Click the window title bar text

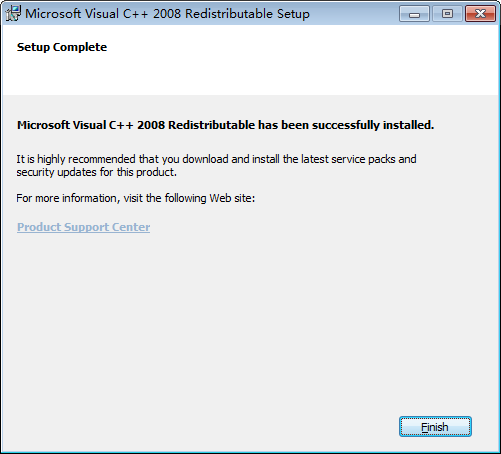167,14
